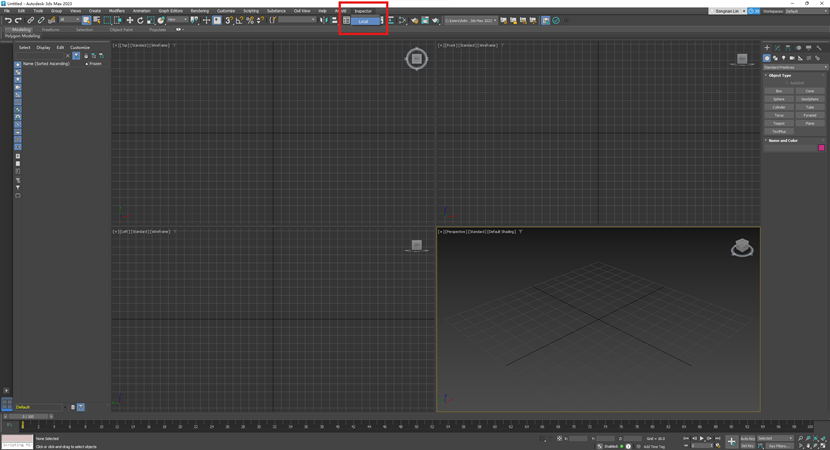
Task: Click the Sphere primitive button
Action: point(779,99)
